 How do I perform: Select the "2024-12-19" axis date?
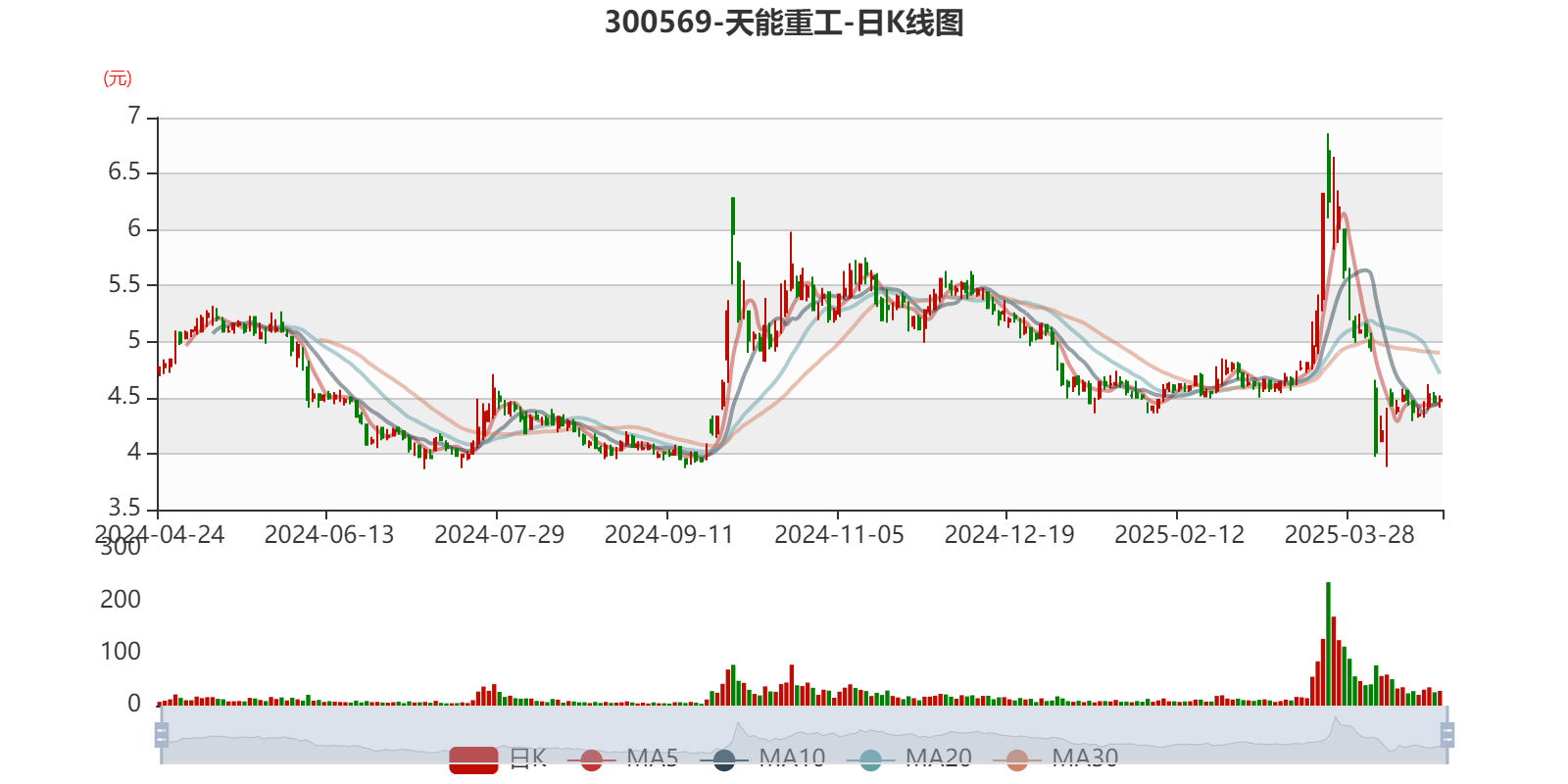pyautogui.click(x=1009, y=535)
